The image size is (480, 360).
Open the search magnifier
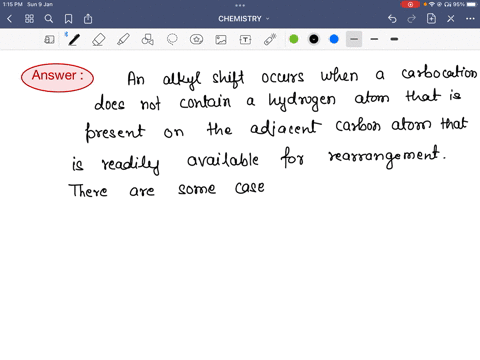point(49,19)
